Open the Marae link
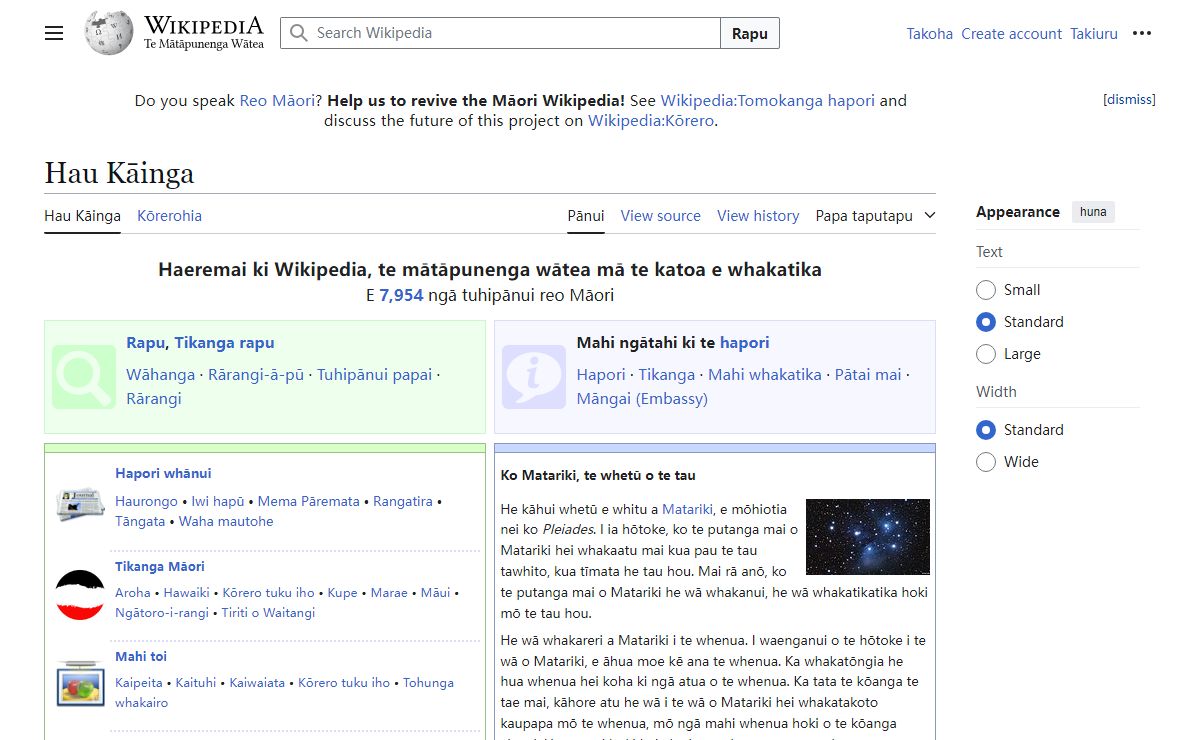 (x=389, y=592)
